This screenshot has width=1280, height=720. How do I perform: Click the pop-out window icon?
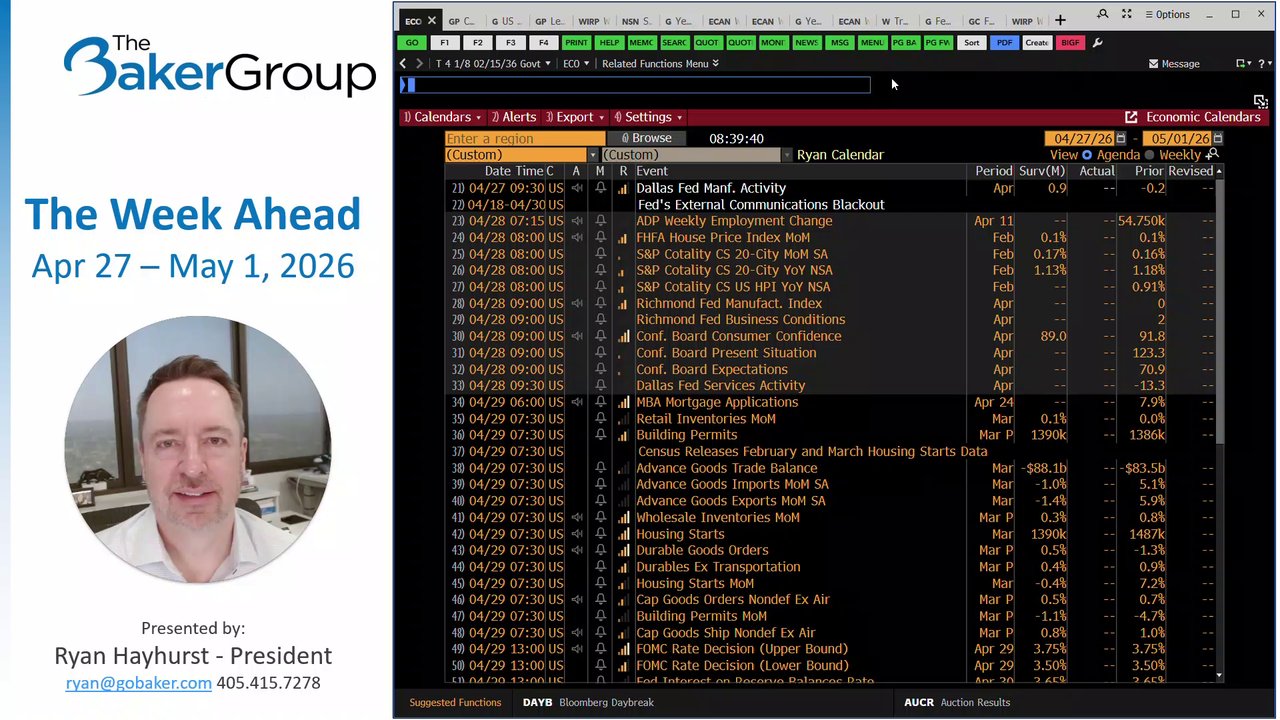click(x=1260, y=101)
